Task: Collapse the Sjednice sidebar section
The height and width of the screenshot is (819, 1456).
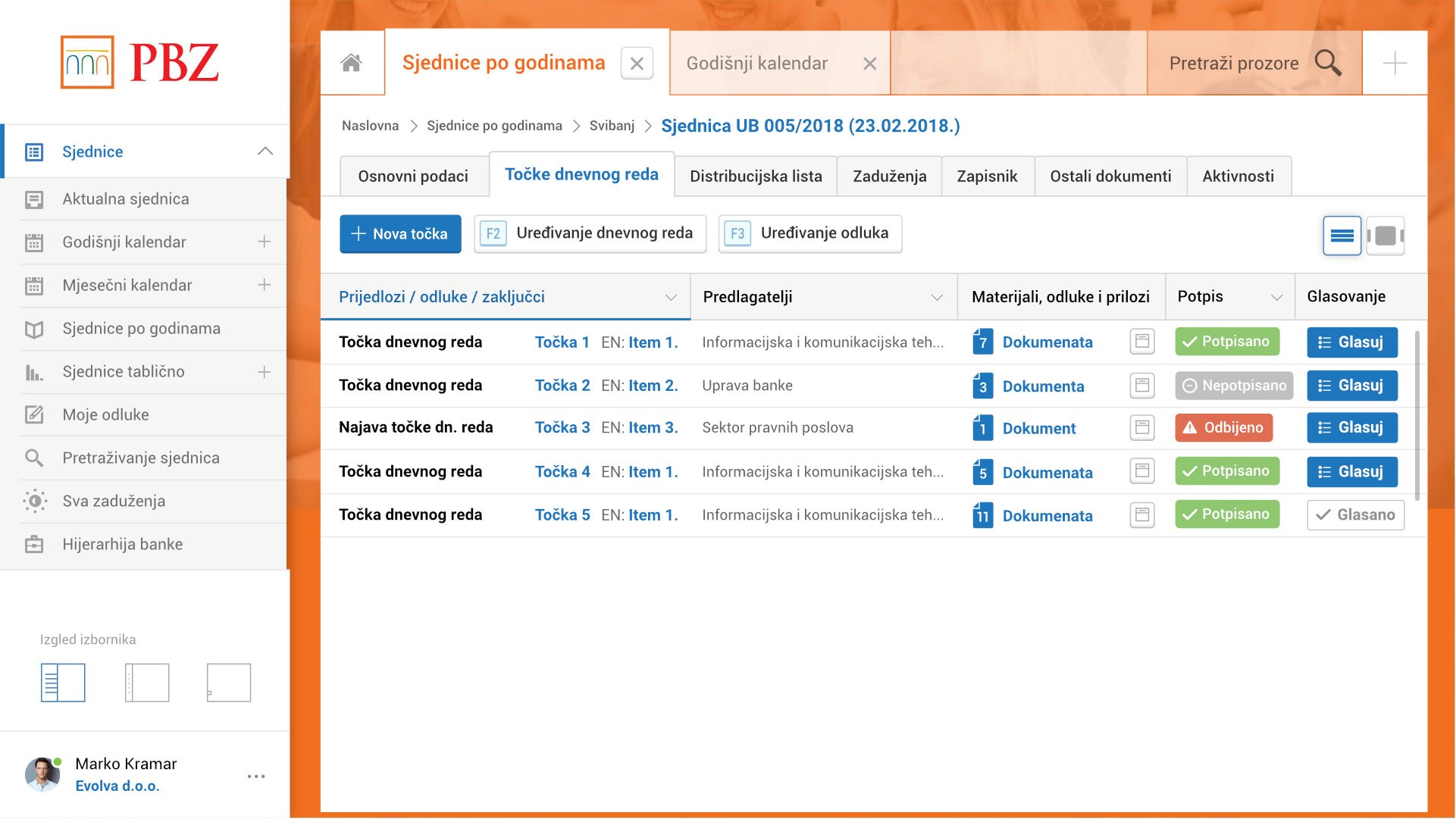Action: [x=265, y=152]
